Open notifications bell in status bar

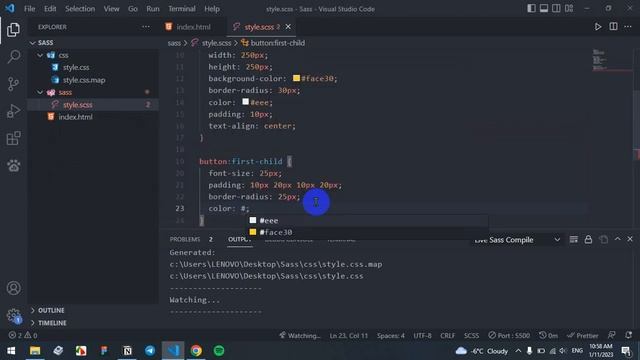[x=628, y=335]
